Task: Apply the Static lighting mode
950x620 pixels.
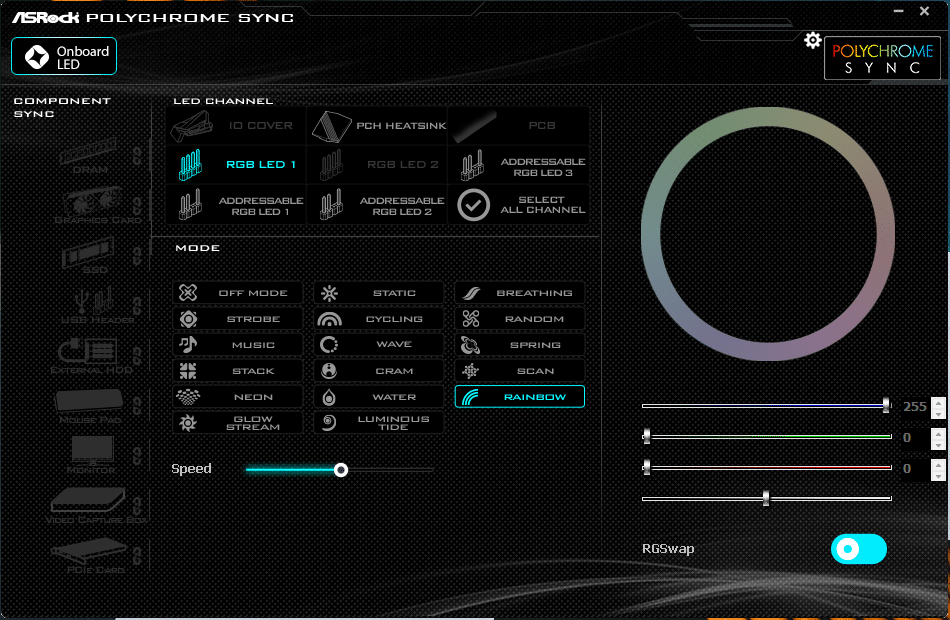Action: pos(379,293)
